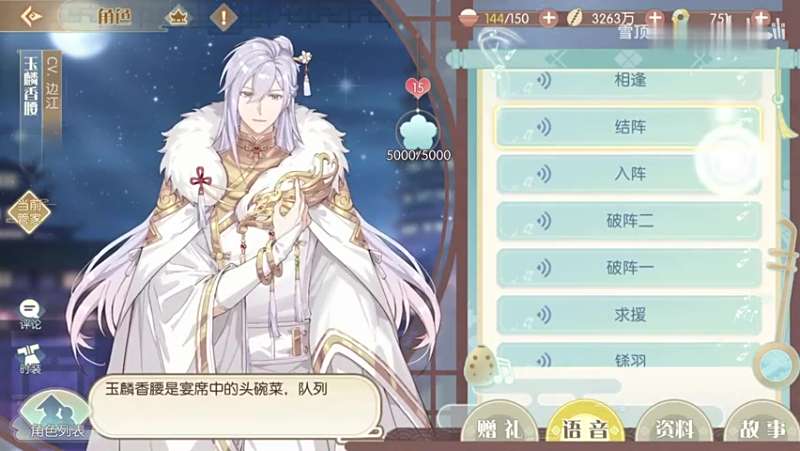Play the 破阵一 voice line

pyautogui.click(x=629, y=268)
